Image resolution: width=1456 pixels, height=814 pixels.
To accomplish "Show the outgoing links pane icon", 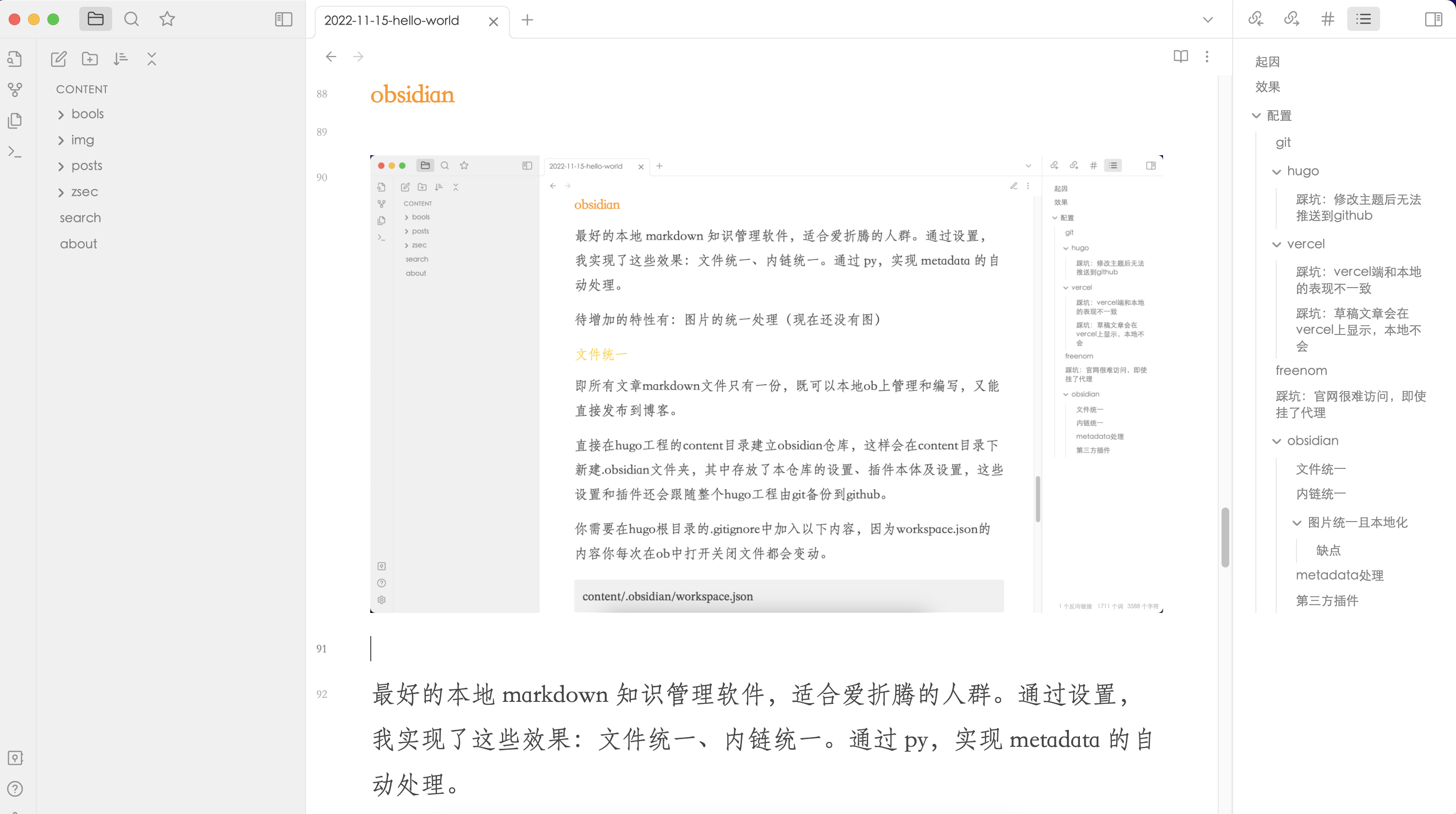I will click(x=1292, y=19).
